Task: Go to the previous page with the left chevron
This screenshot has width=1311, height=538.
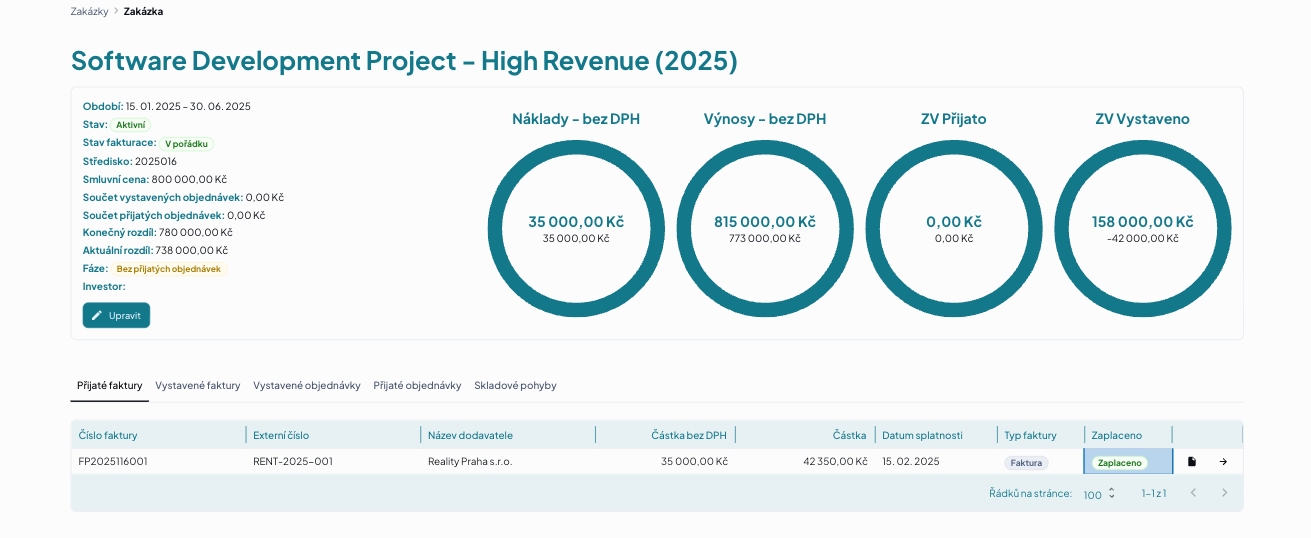Action: pyautogui.click(x=1193, y=493)
